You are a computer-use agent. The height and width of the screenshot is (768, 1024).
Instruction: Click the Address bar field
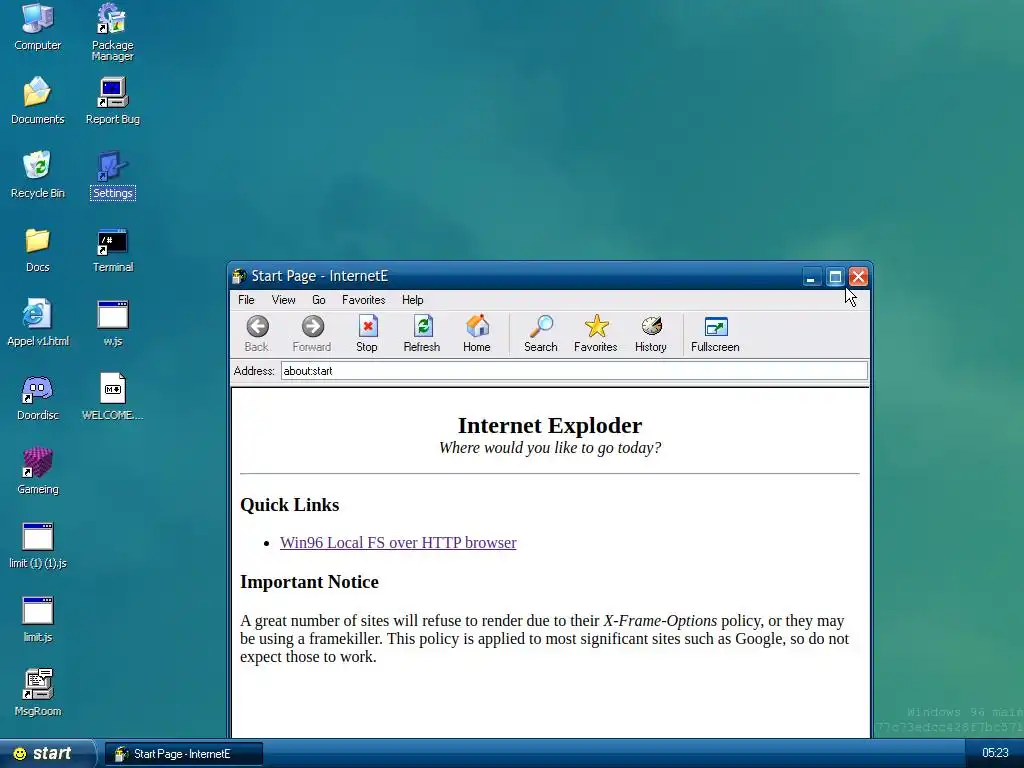pyautogui.click(x=574, y=371)
